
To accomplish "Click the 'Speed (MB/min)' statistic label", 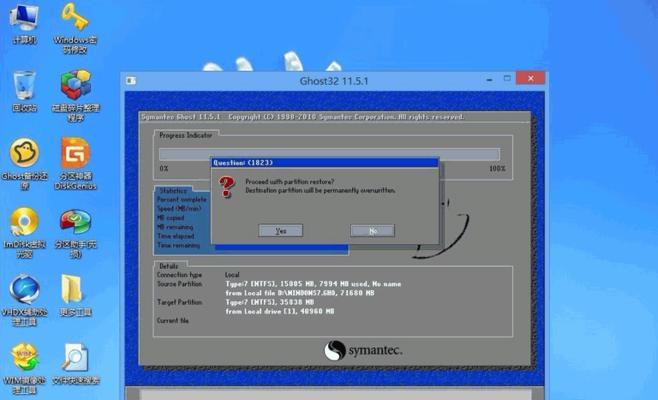I will tap(179, 209).
